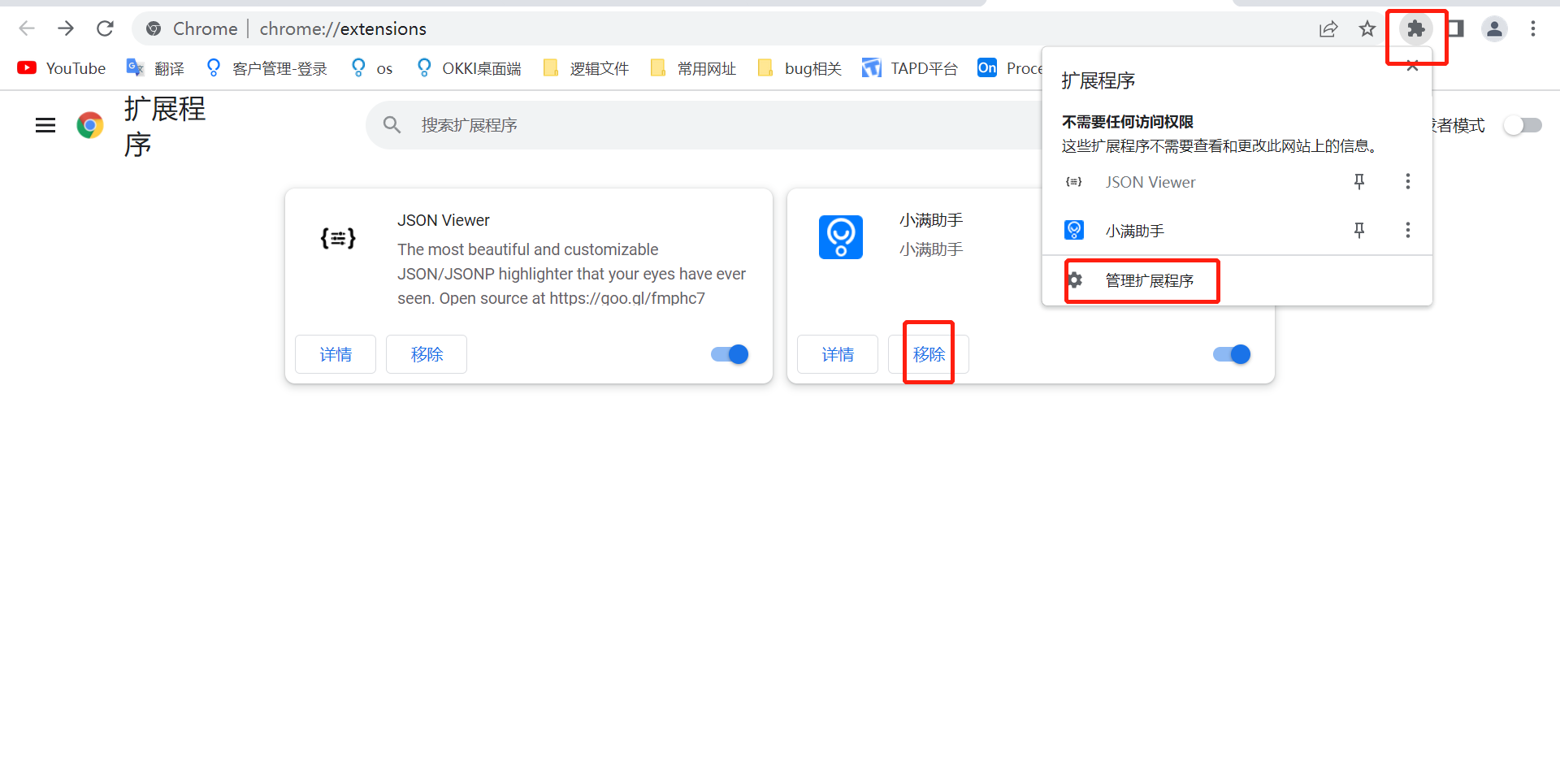
Task: Open the TAPD平台 bookmark
Action: tap(910, 68)
